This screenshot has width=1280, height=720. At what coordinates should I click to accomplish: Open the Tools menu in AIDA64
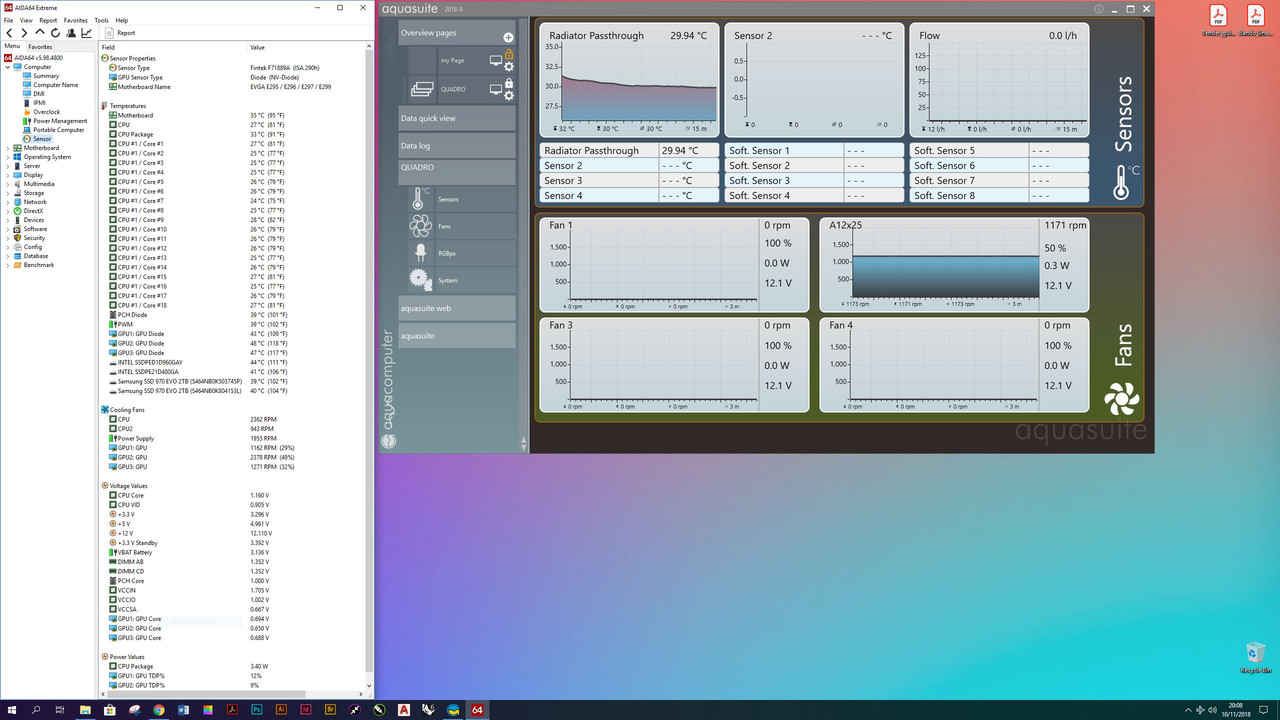tap(101, 20)
